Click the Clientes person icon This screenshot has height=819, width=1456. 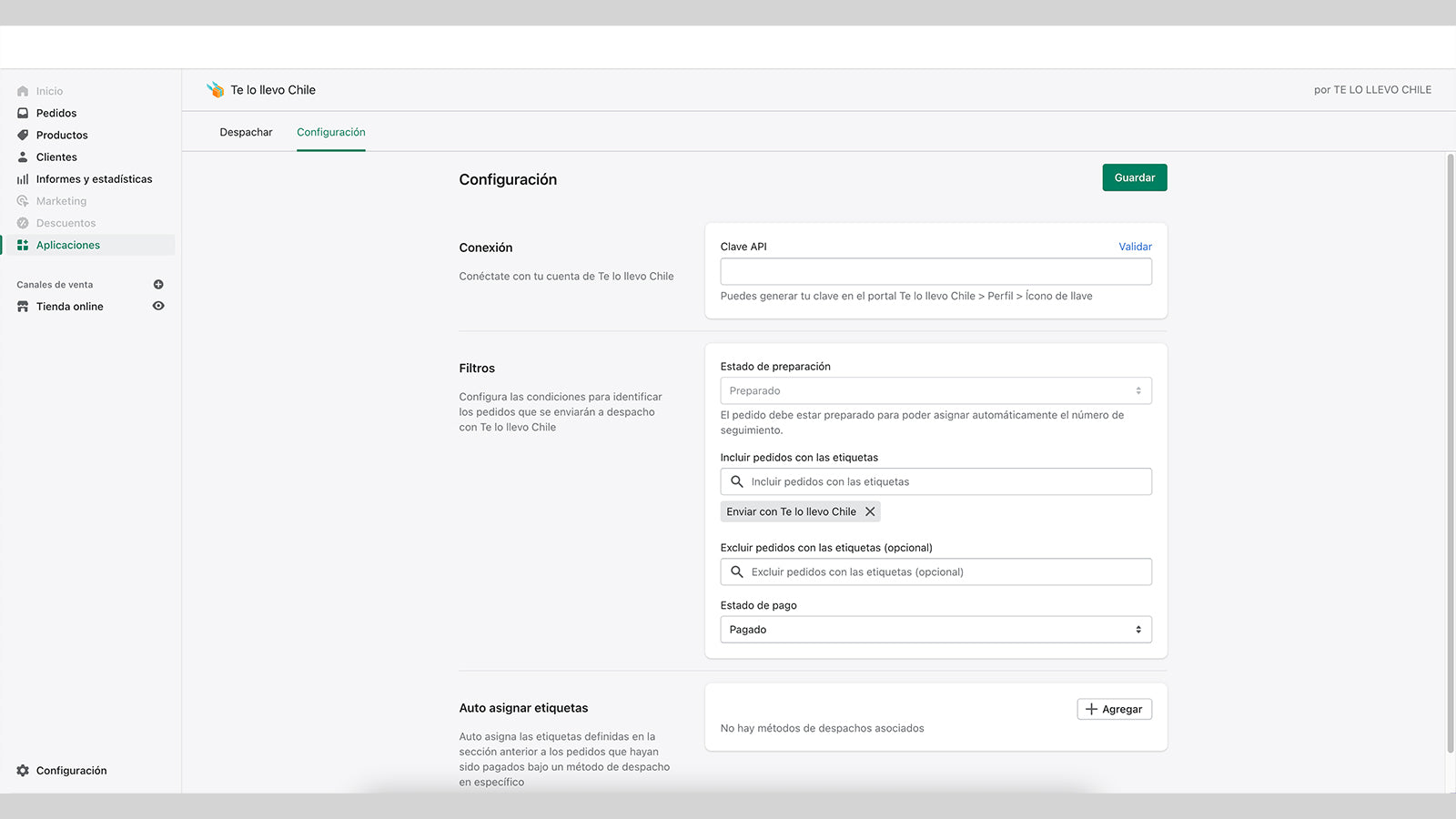pos(23,157)
